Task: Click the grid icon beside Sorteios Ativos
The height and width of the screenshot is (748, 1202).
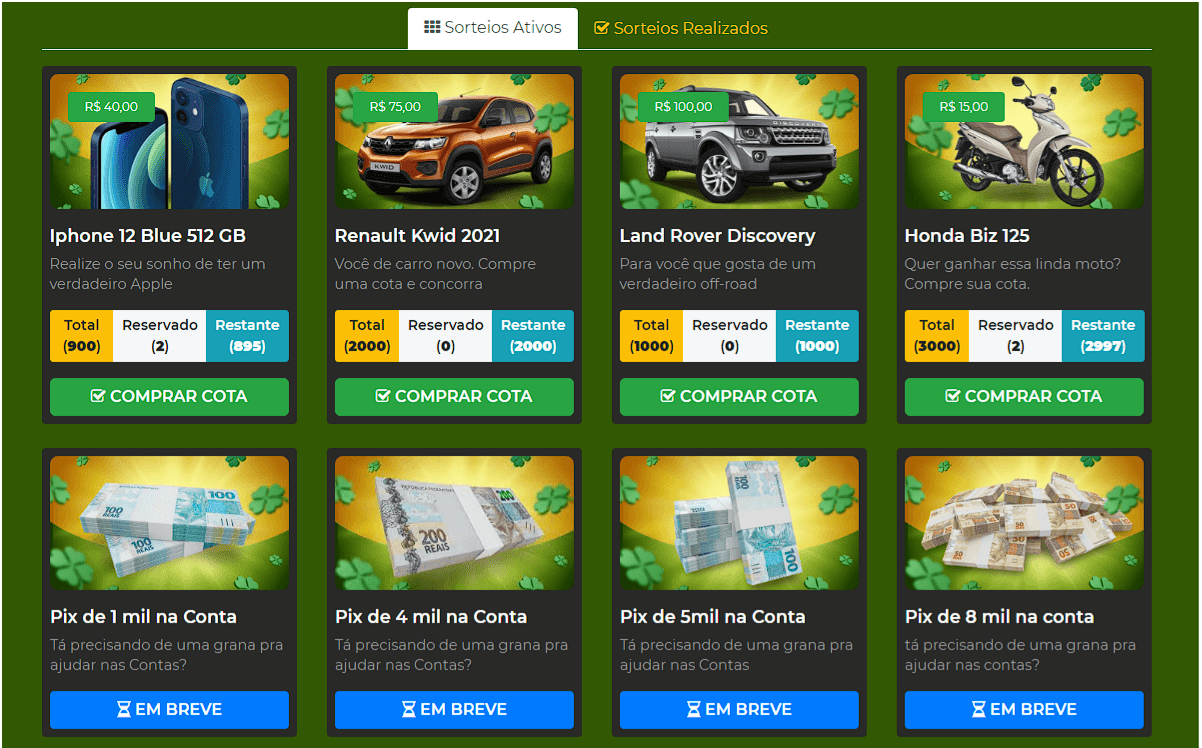Action: 432,28
